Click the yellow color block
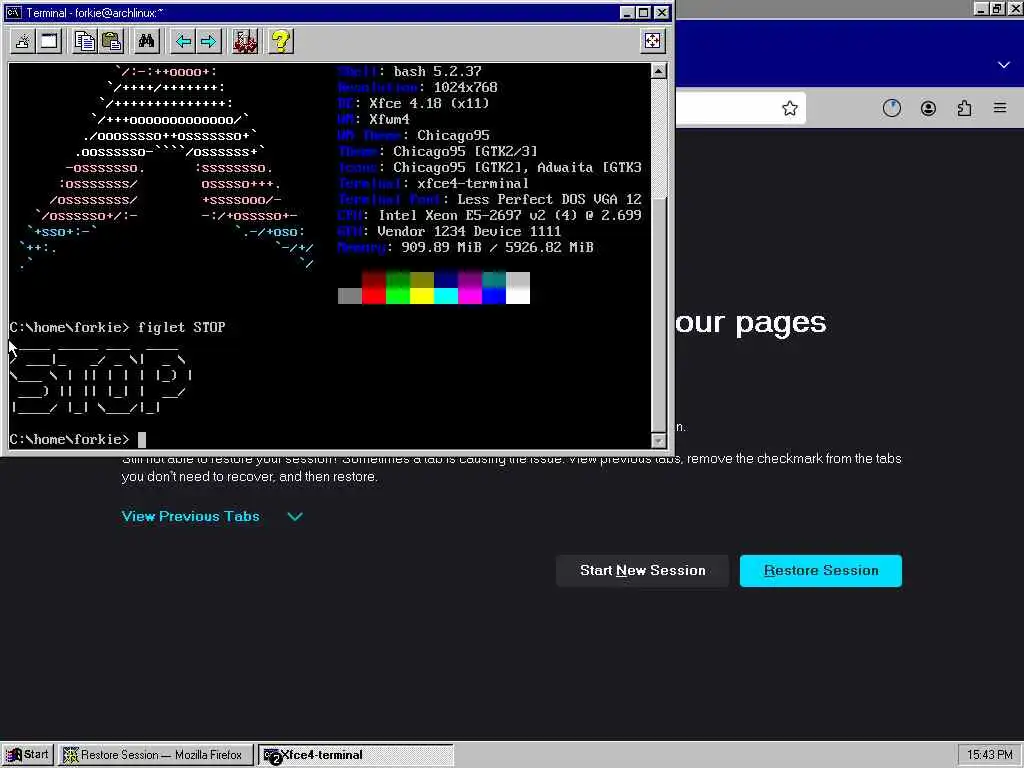Viewport: 1024px width, 768px height. tap(422, 296)
